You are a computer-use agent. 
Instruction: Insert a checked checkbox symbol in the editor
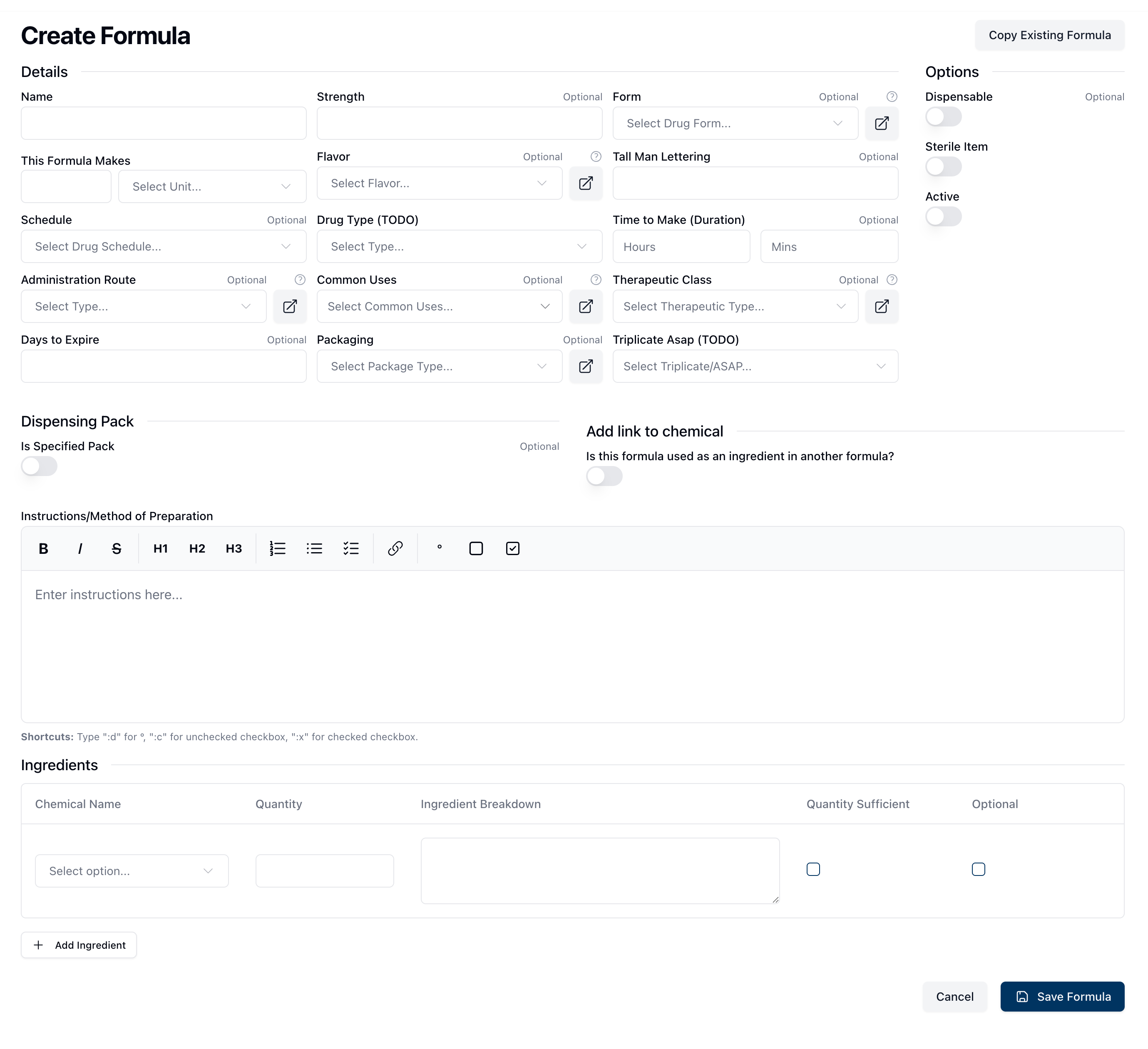[512, 548]
